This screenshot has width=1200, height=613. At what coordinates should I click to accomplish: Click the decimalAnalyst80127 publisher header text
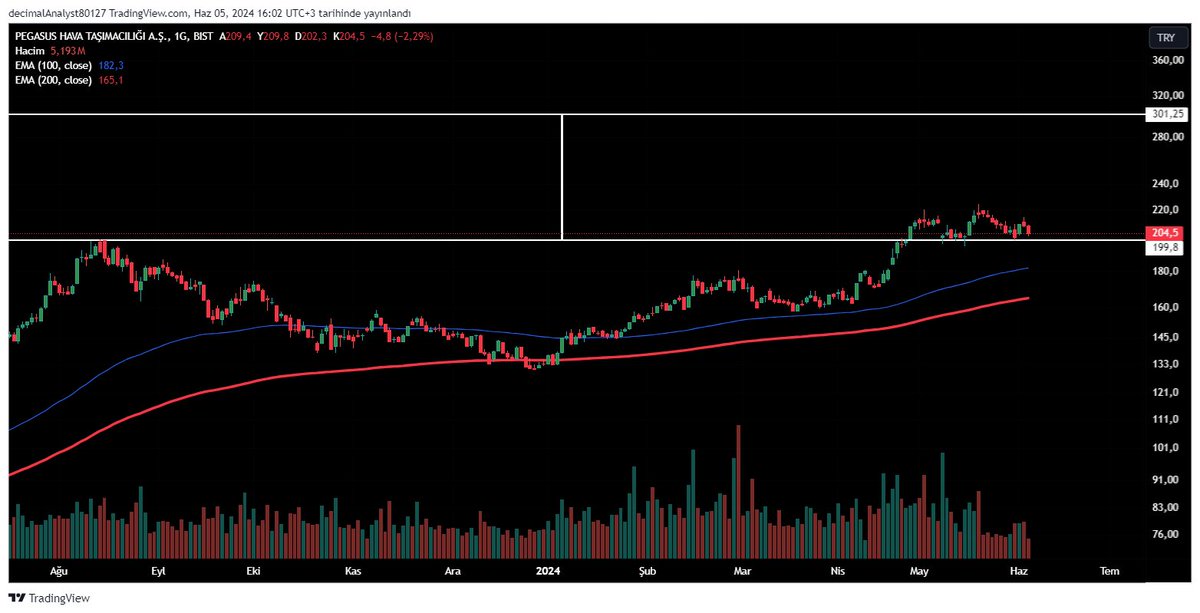coord(58,12)
